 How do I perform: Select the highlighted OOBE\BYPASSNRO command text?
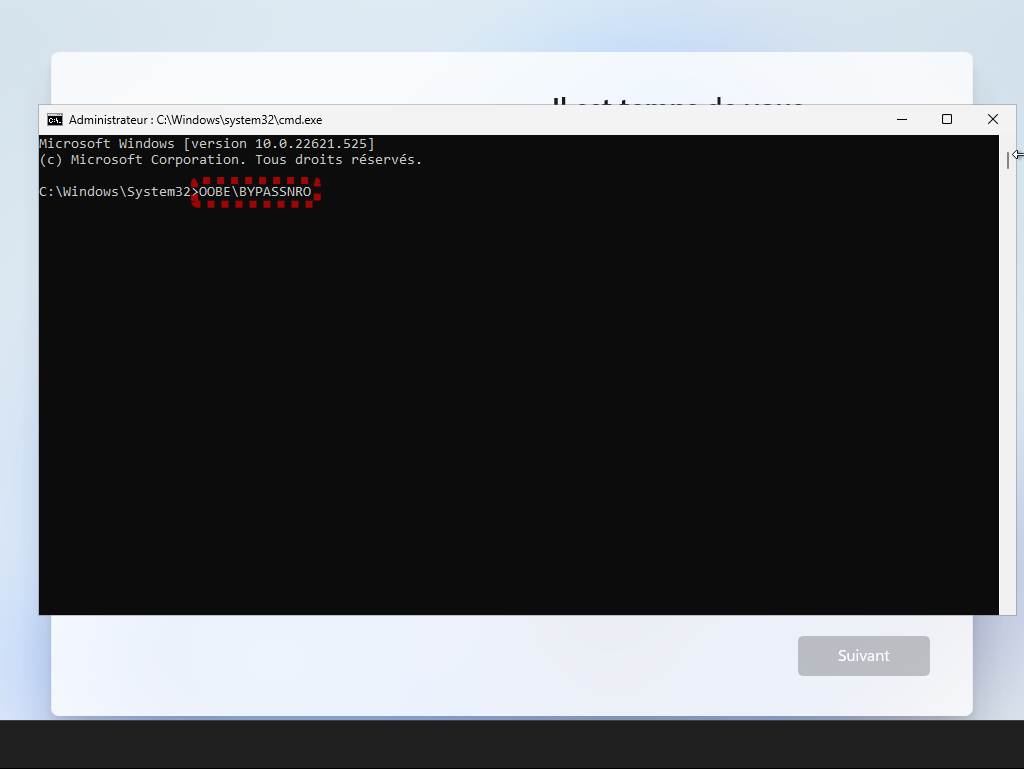[254, 191]
